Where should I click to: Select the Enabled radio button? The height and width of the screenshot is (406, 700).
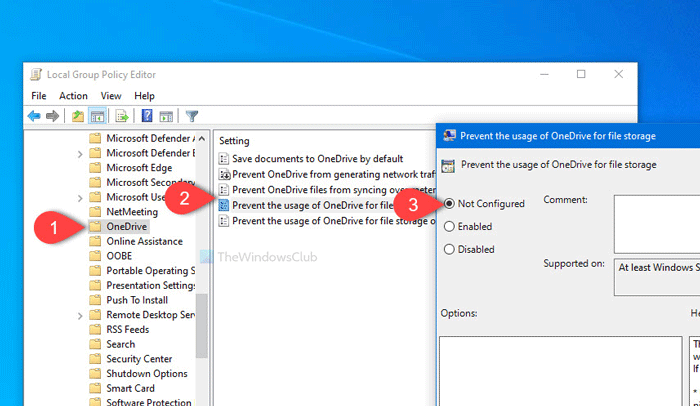[x=449, y=226]
